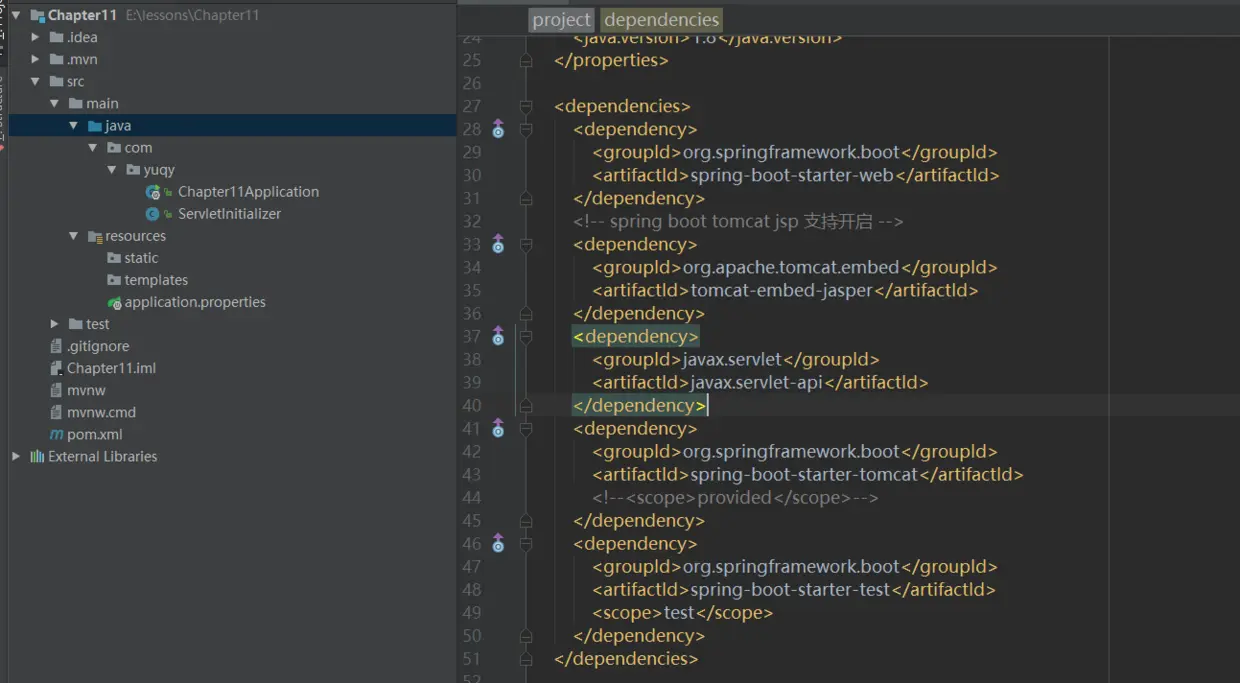This screenshot has width=1240, height=683.
Task: Open application.properties file
Action: [x=195, y=302]
